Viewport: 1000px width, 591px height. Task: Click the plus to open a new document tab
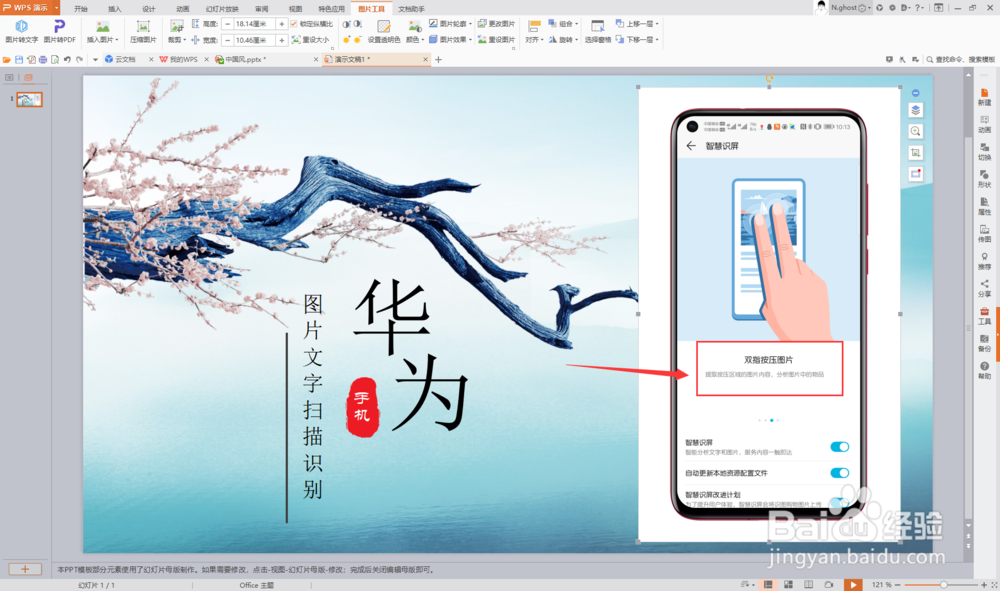click(438, 59)
